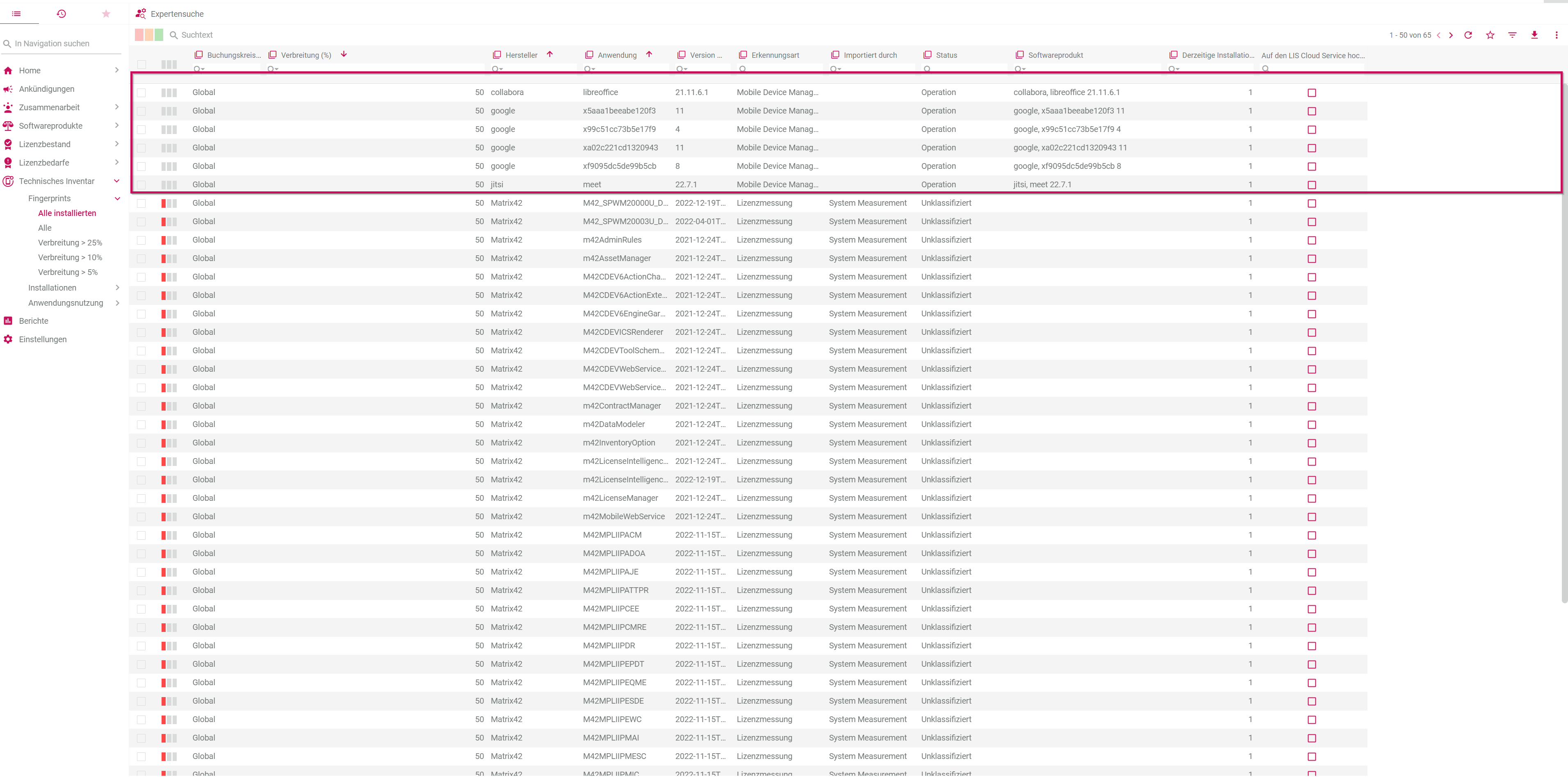1568x777 pixels.
Task: Click the green color filter swatch
Action: (159, 35)
